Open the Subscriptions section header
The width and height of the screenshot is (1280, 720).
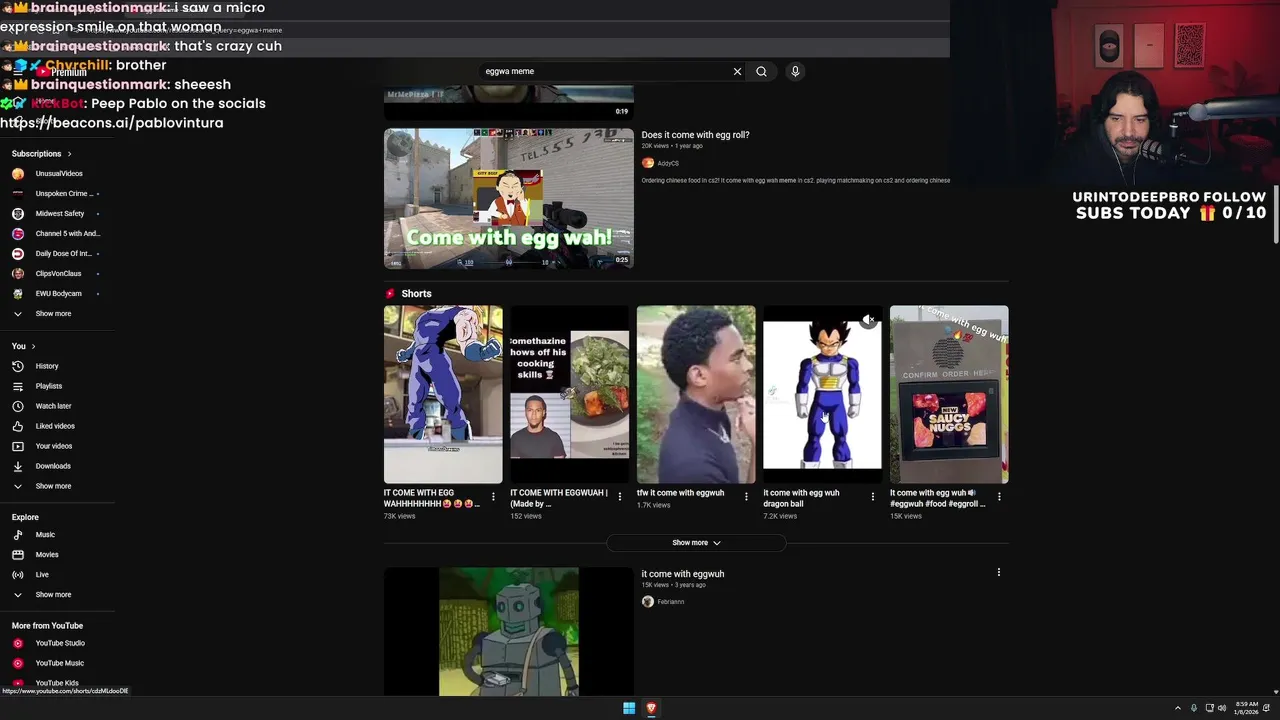pyautogui.click(x=42, y=154)
